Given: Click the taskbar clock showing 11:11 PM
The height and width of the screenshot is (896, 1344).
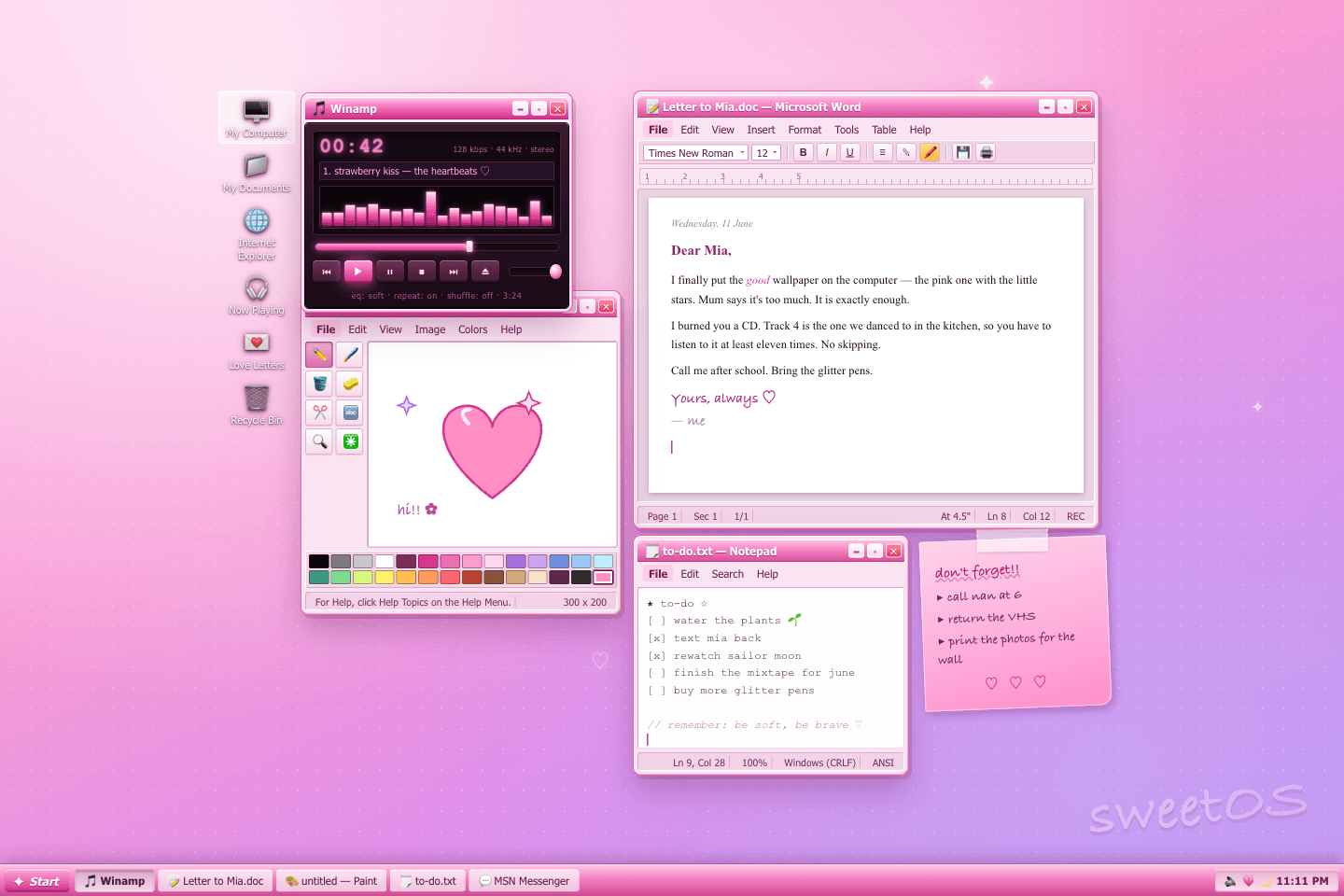Looking at the screenshot, I should [1302, 881].
